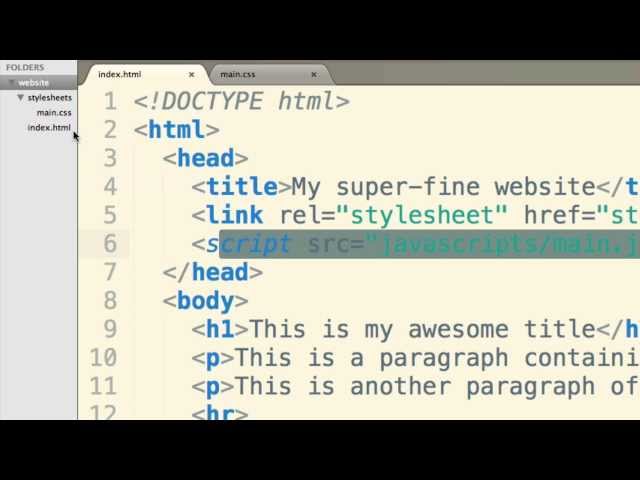The width and height of the screenshot is (640, 480).
Task: Click the line This is another paragraph
Action: [416, 387]
